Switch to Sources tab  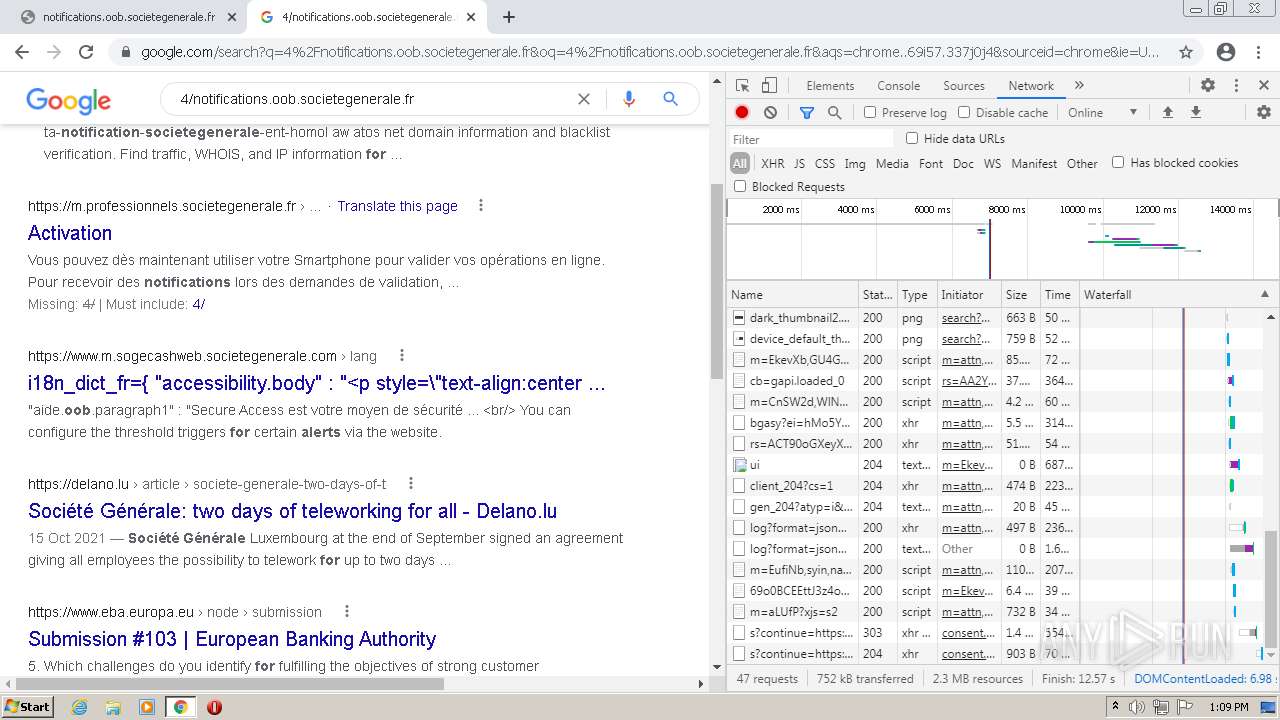point(964,86)
